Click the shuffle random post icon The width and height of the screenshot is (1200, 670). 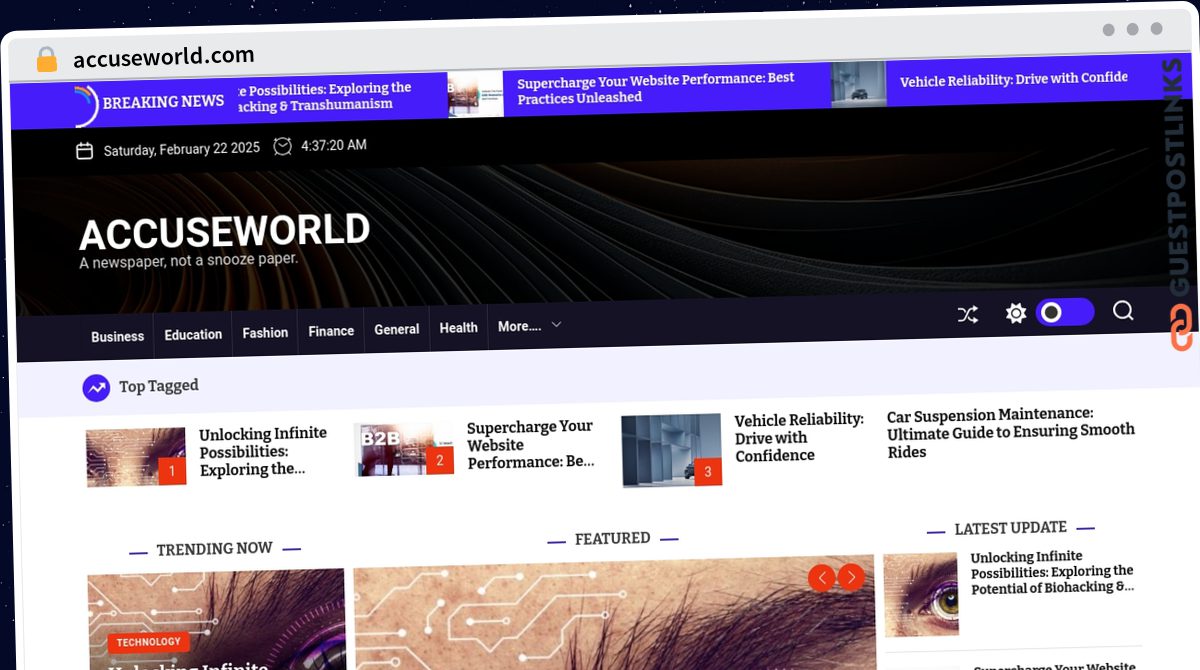point(967,315)
